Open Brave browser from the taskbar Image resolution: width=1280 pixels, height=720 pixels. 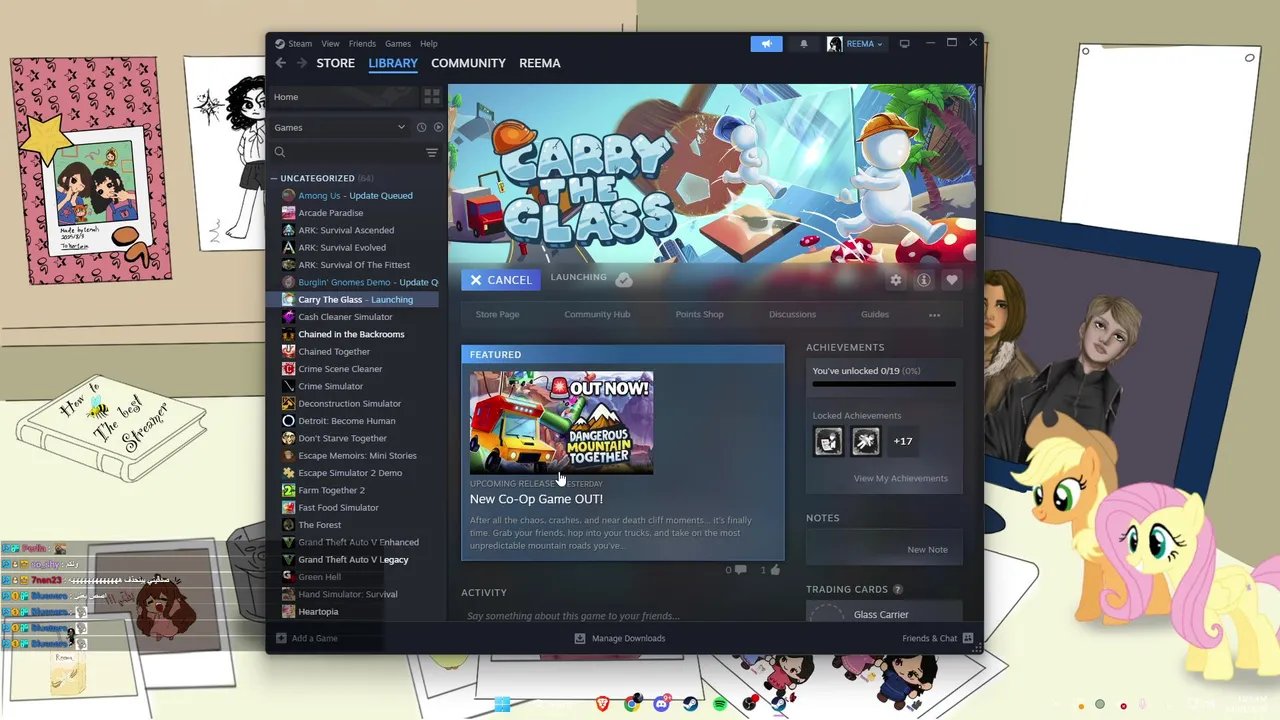click(x=602, y=704)
